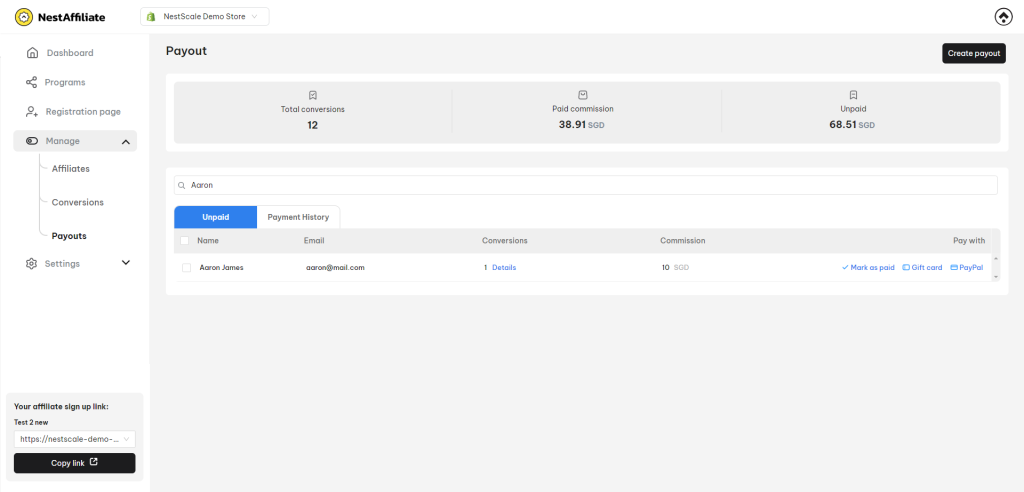
Task: Click the paid commission value 38.91 SGD
Action: point(582,124)
